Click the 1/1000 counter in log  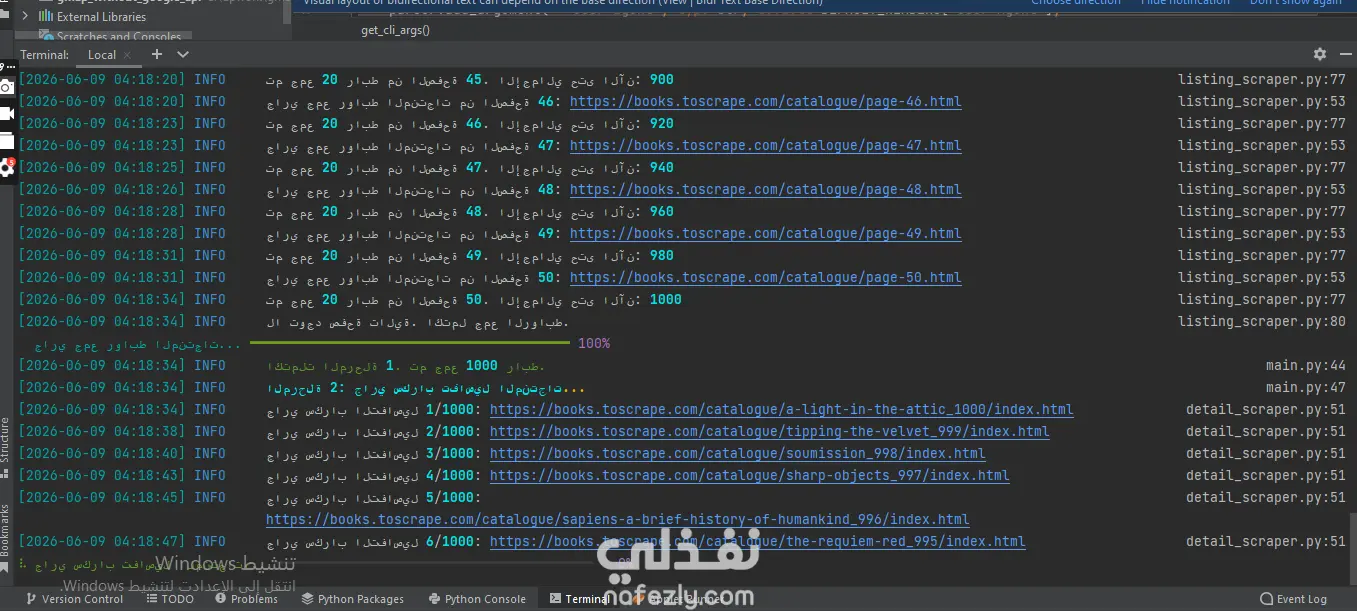coord(450,409)
